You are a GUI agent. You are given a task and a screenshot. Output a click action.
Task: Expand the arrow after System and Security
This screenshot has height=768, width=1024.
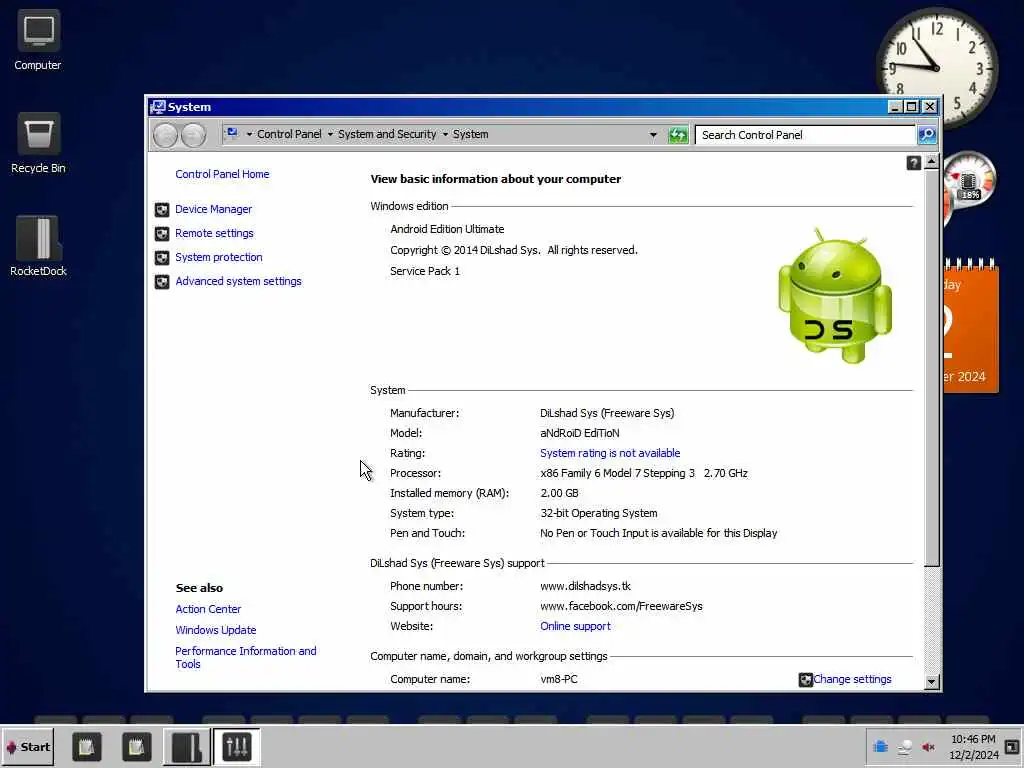point(445,135)
